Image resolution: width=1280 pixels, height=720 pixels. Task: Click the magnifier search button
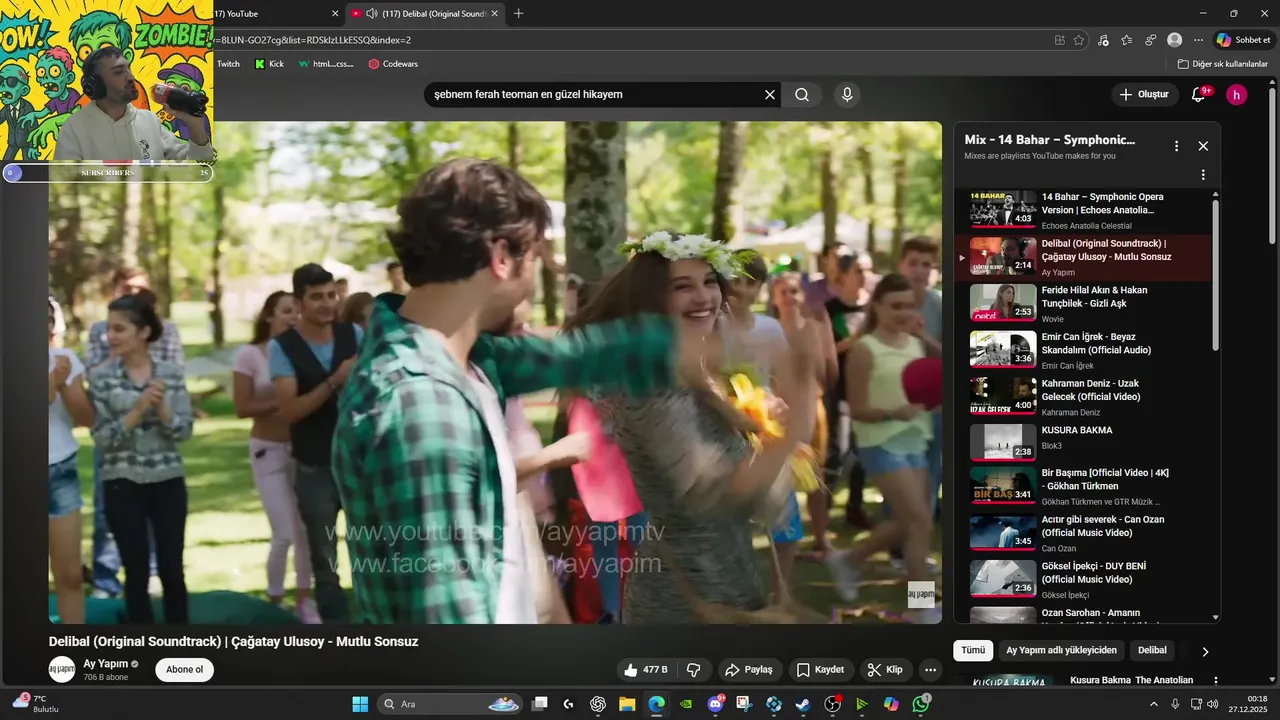coord(802,94)
